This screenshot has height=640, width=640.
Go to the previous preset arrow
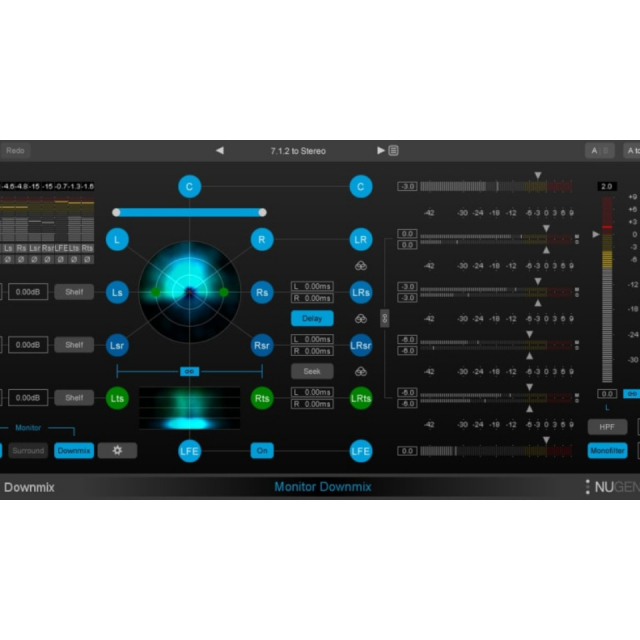(220, 151)
